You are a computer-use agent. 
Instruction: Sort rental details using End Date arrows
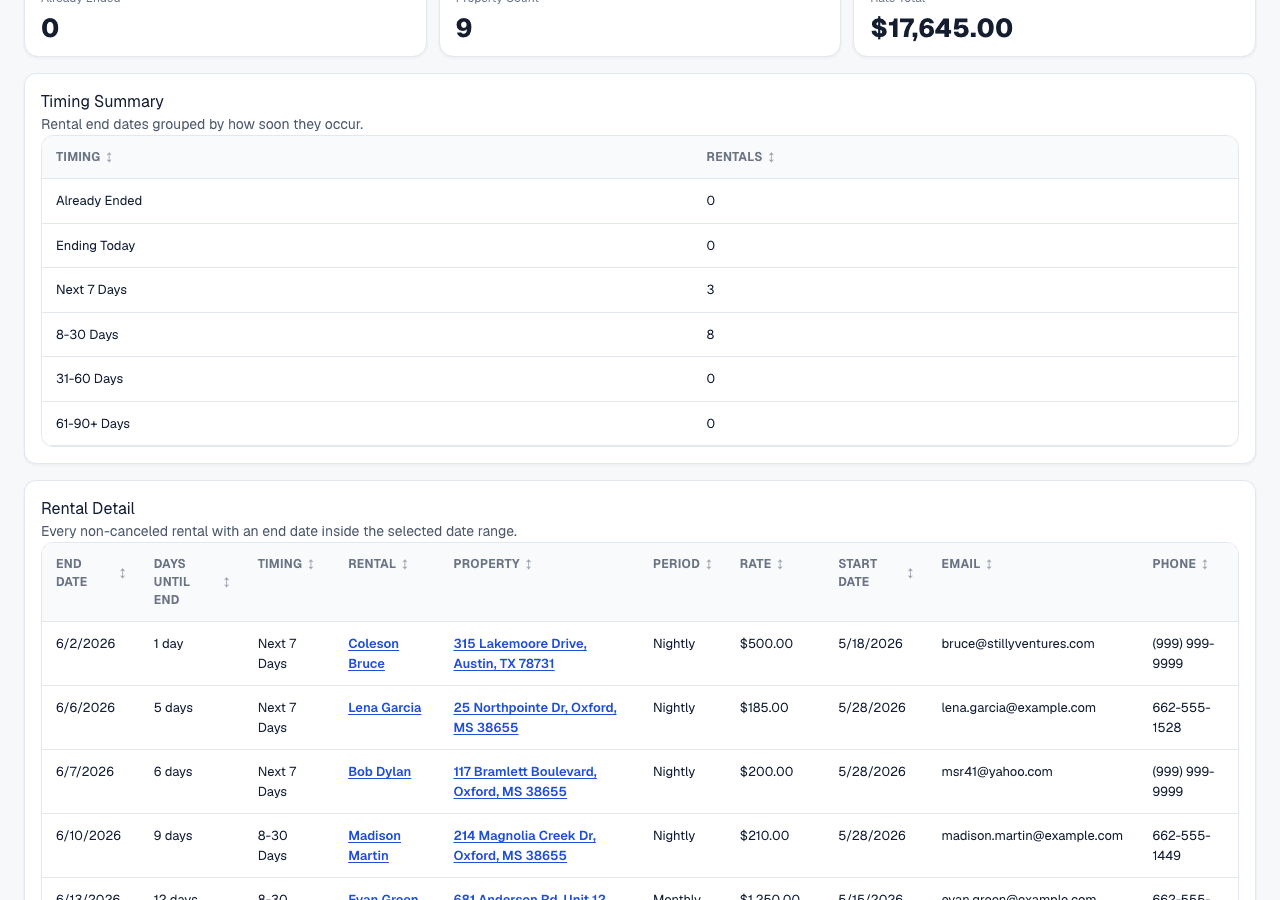click(123, 573)
